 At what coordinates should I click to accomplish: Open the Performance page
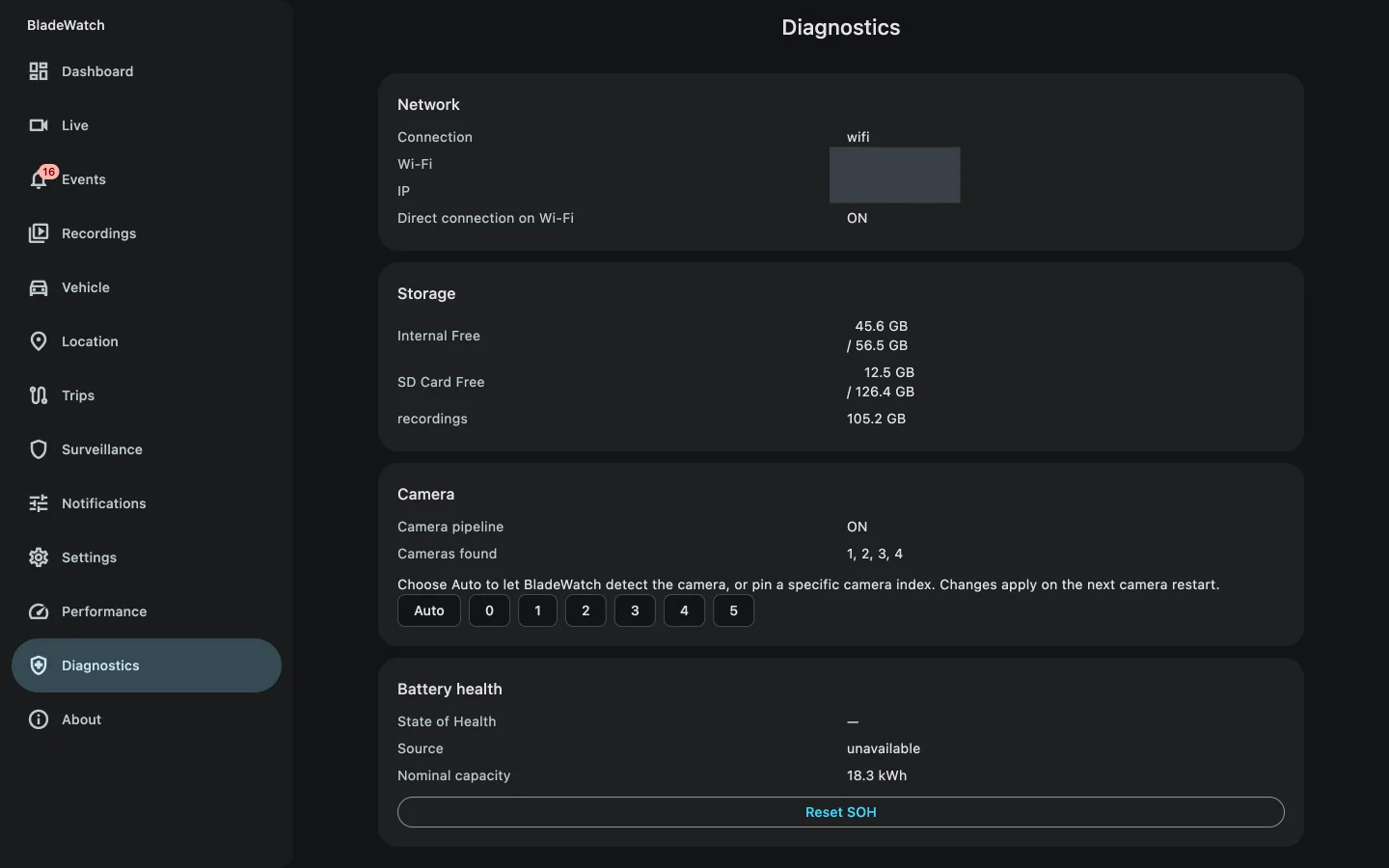click(147, 611)
